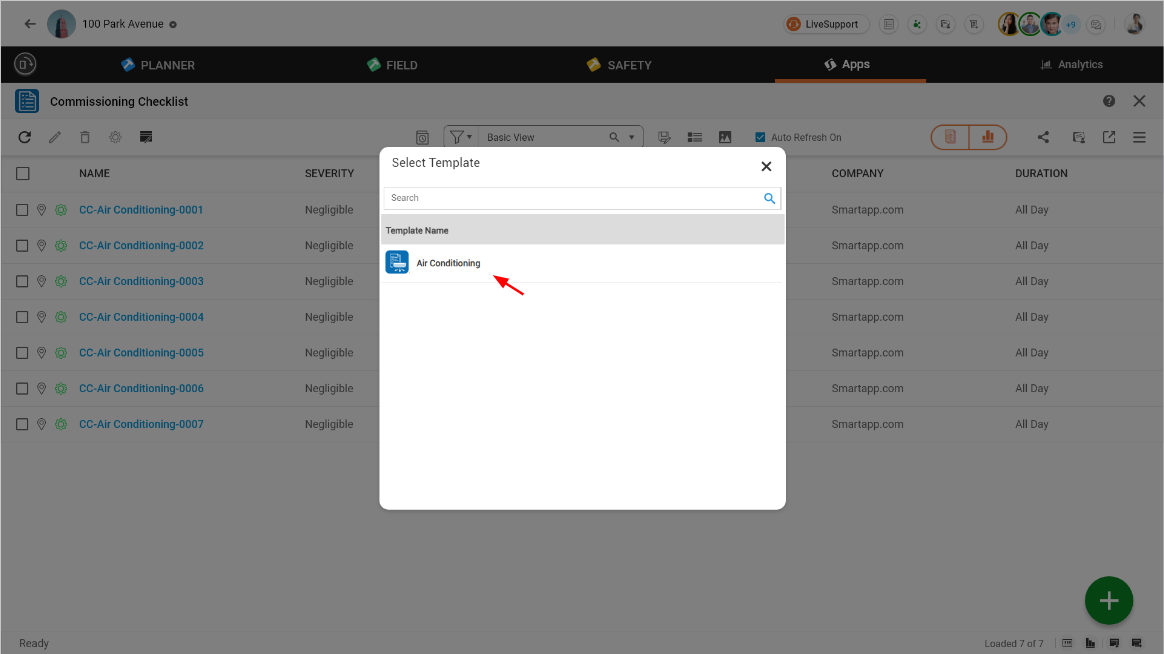
Task: Switch to the SAFETY tab
Action: tap(619, 65)
